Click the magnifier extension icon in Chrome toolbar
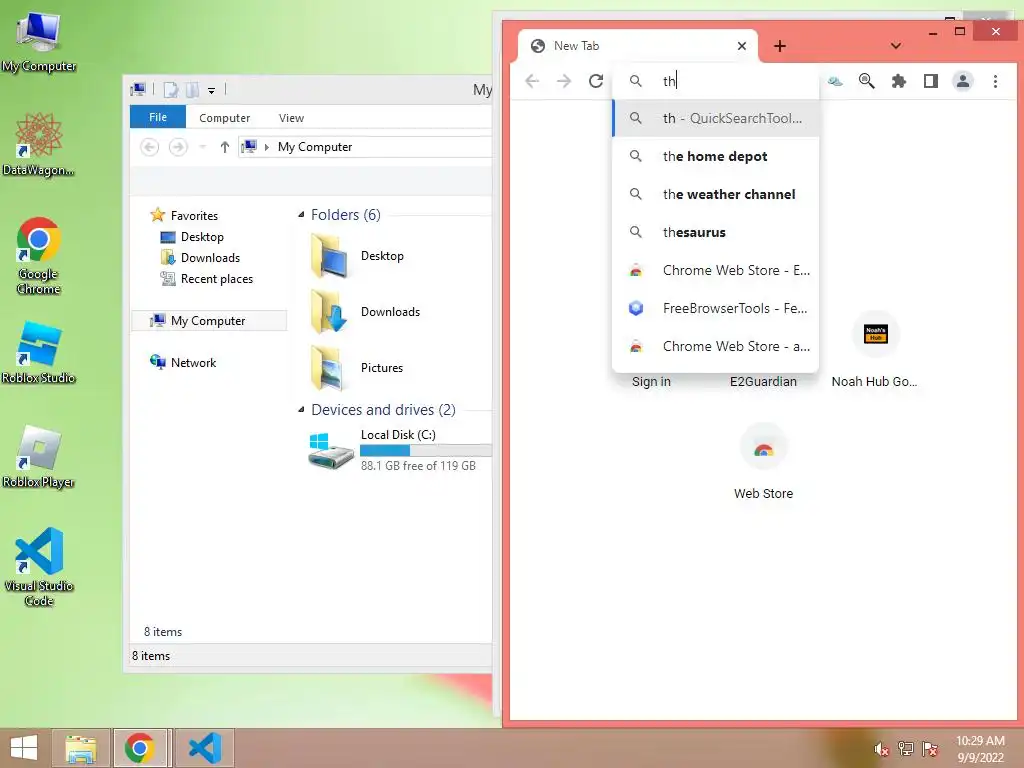The height and width of the screenshot is (768, 1024). pyautogui.click(x=867, y=81)
